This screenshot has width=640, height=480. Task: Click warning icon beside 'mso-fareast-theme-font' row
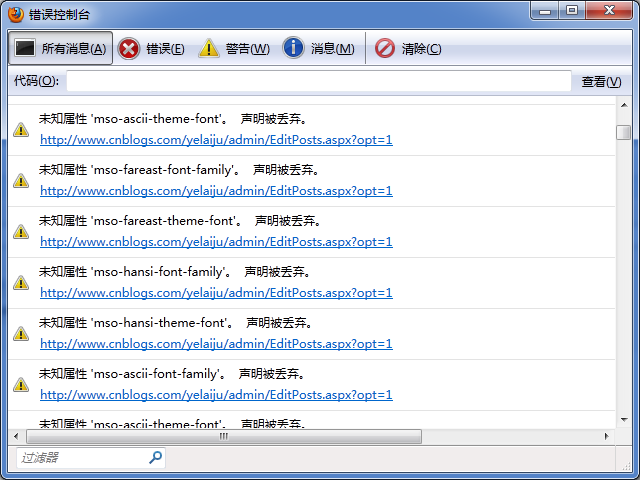click(x=21, y=232)
